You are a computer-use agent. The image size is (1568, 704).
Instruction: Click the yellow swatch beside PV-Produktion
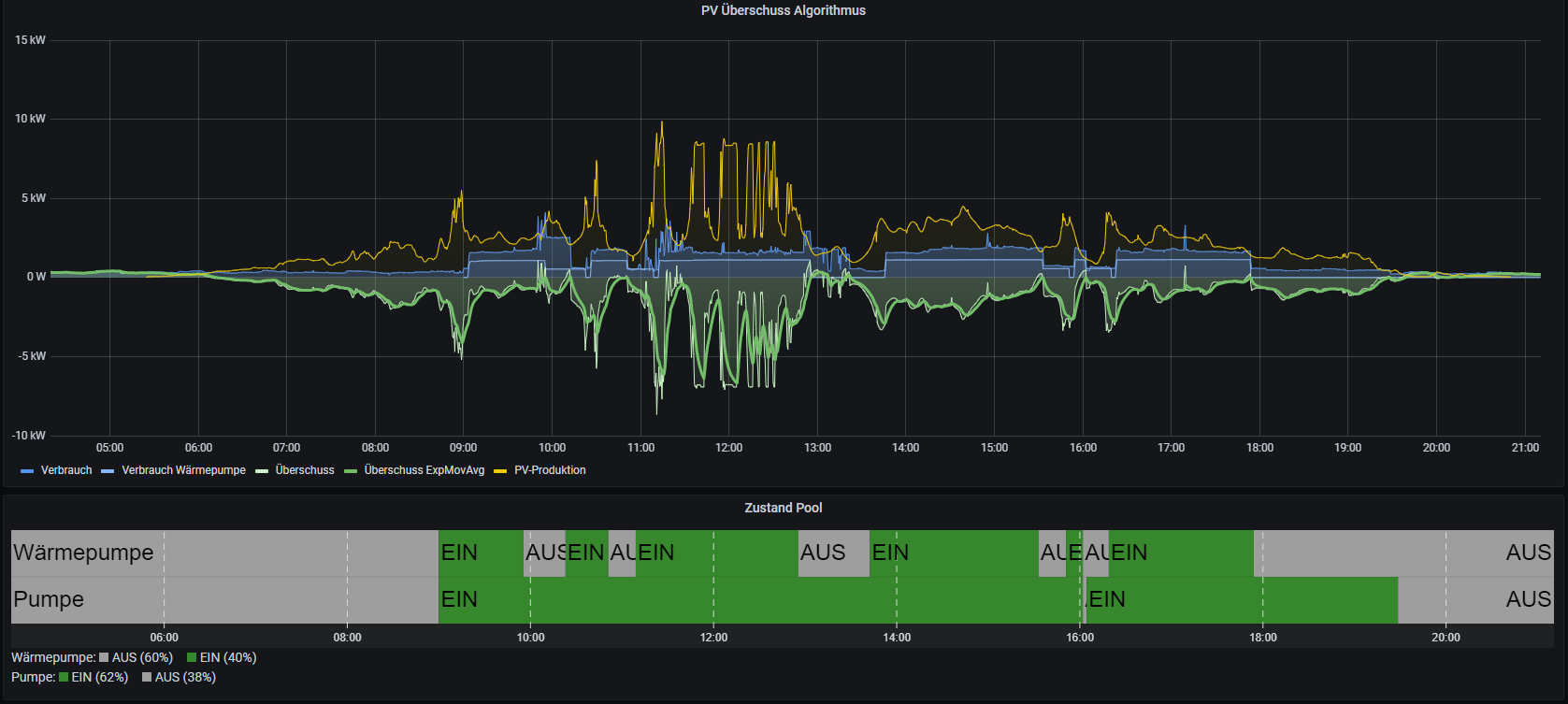500,471
